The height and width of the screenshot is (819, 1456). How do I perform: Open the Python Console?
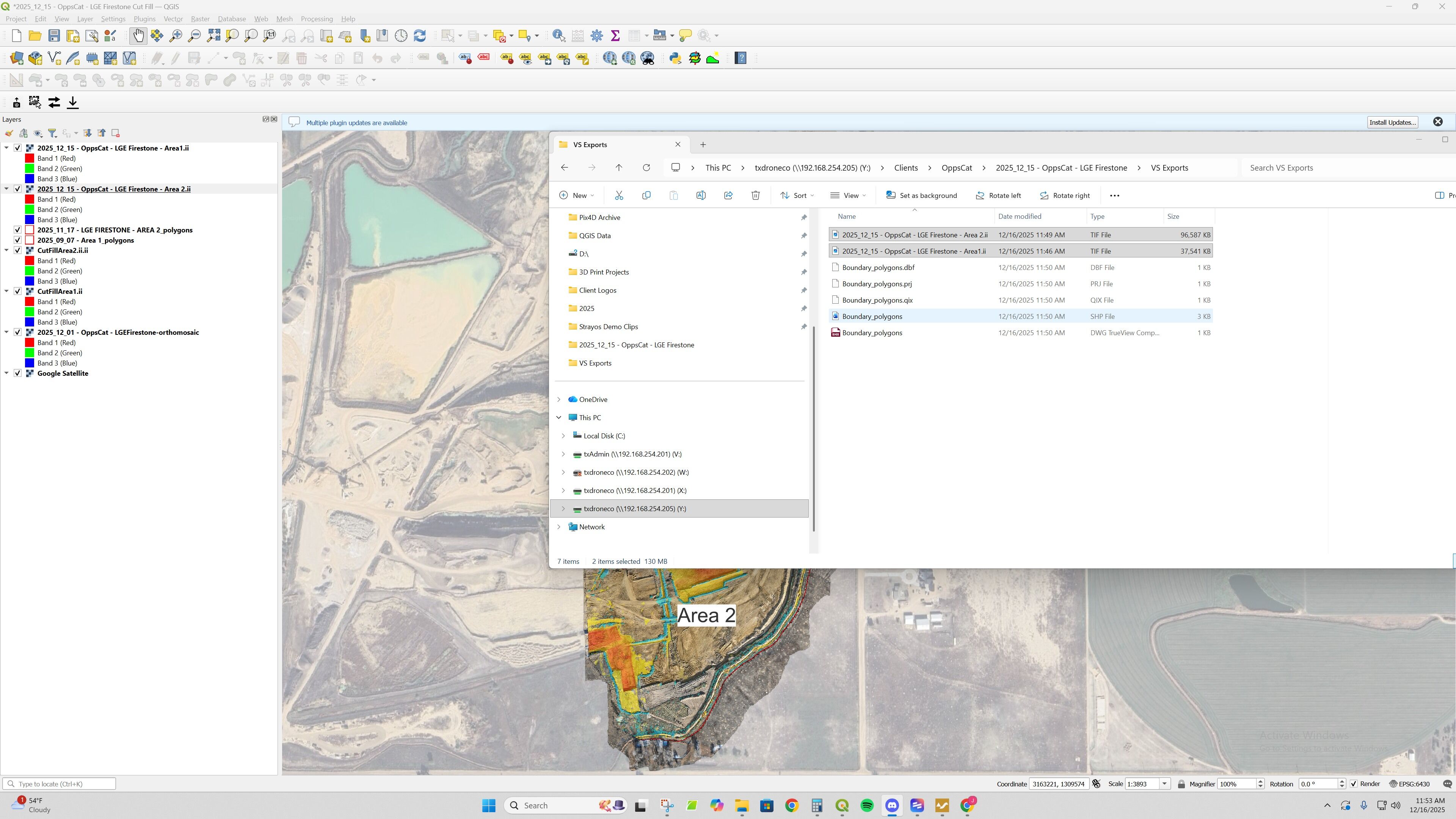(x=675, y=58)
